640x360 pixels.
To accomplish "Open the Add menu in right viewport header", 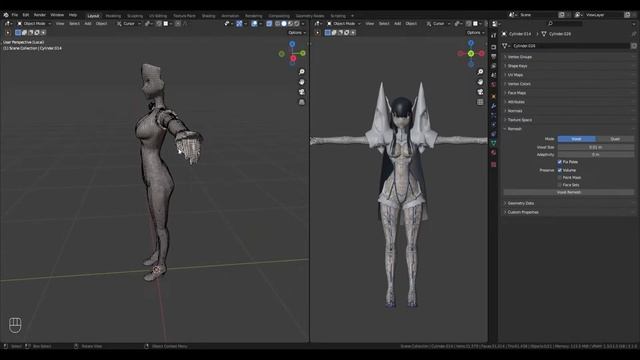I will 398,24.
